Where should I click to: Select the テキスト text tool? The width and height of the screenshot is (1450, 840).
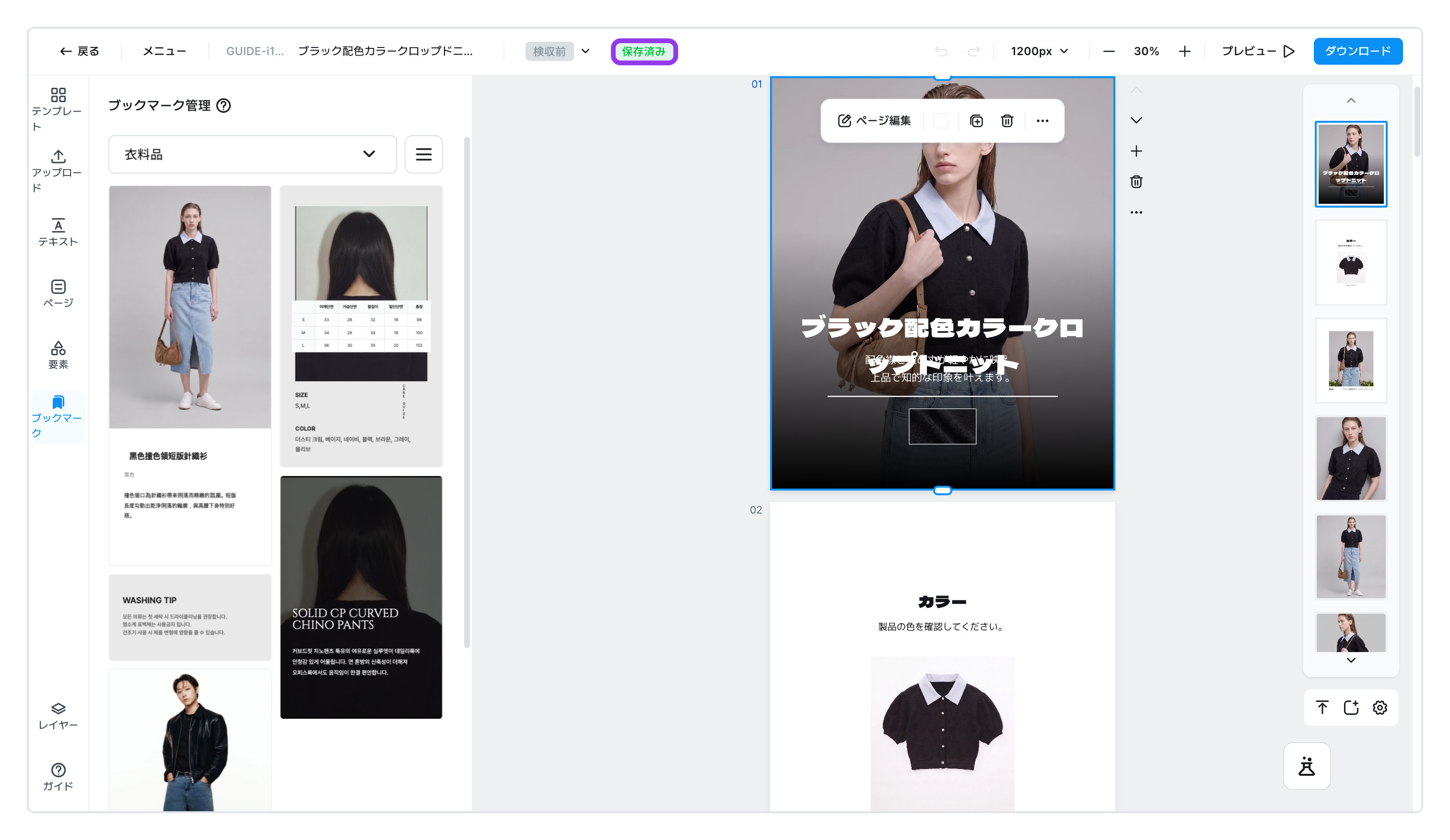[x=58, y=232]
